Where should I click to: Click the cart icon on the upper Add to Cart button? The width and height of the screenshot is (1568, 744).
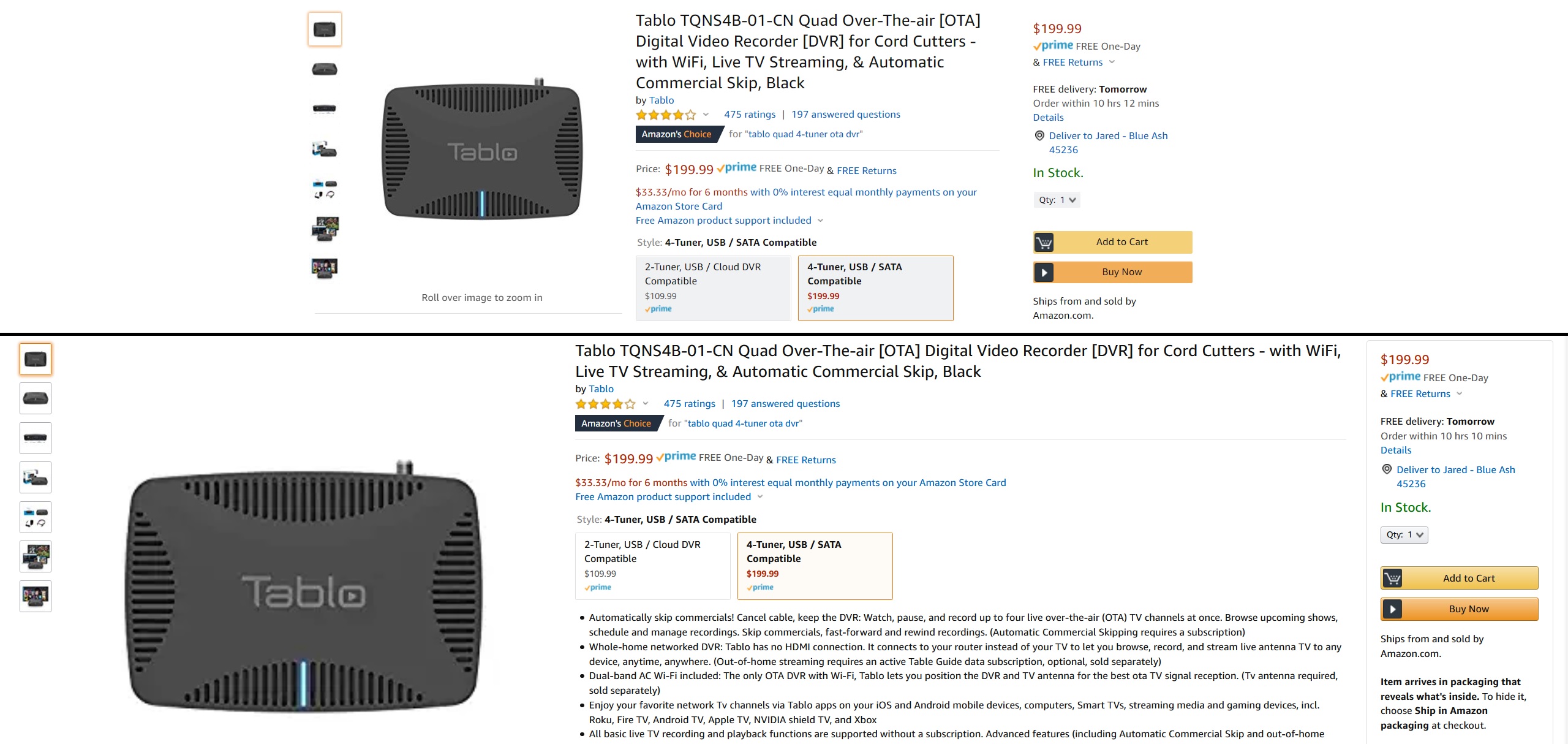(x=1044, y=243)
